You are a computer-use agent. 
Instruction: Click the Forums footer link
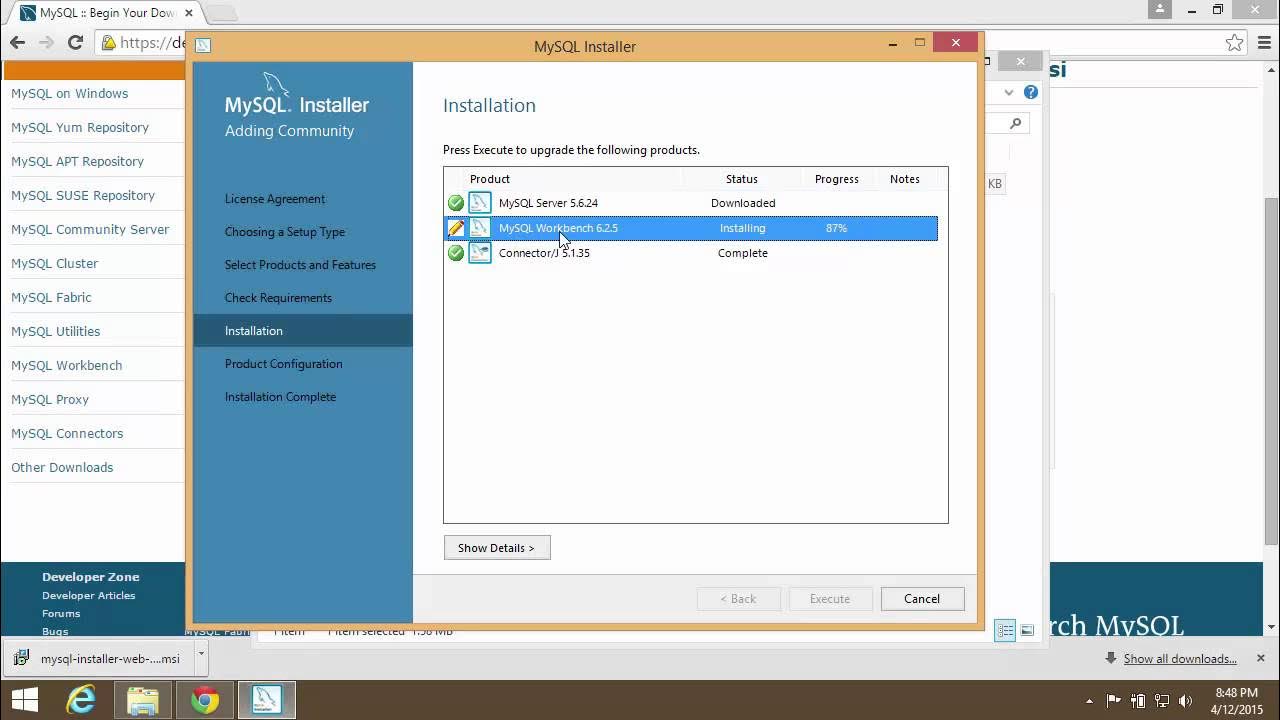pyautogui.click(x=61, y=614)
